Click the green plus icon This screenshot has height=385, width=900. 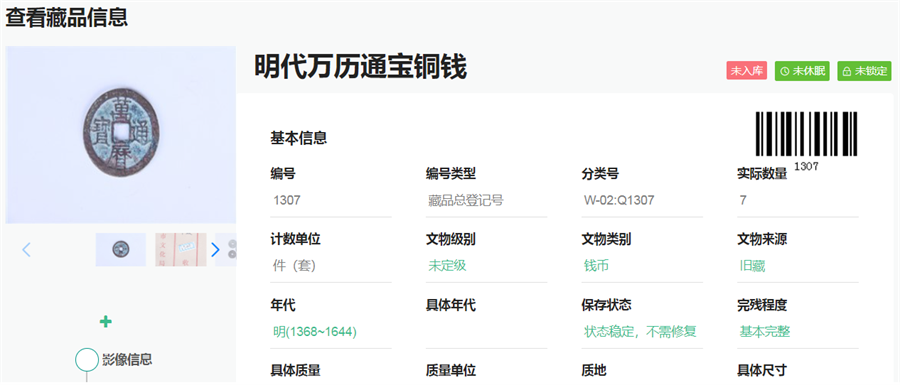[x=106, y=321]
